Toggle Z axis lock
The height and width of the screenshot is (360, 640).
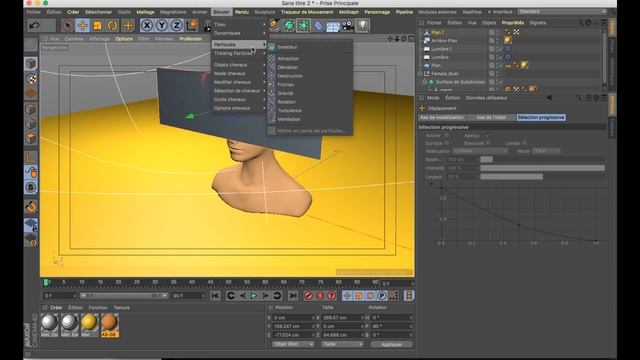pyautogui.click(x=176, y=26)
